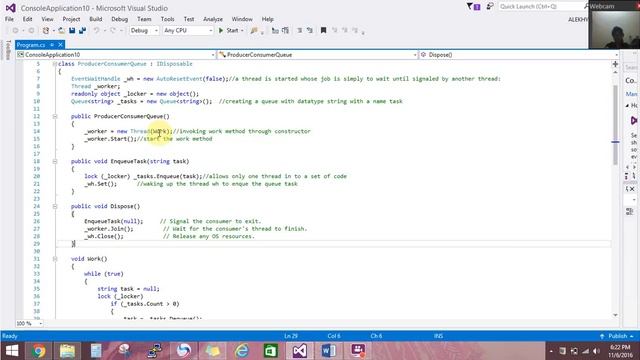The image size is (640, 360).
Task: Click the Save All toolbar icon
Action: [x=82, y=31]
